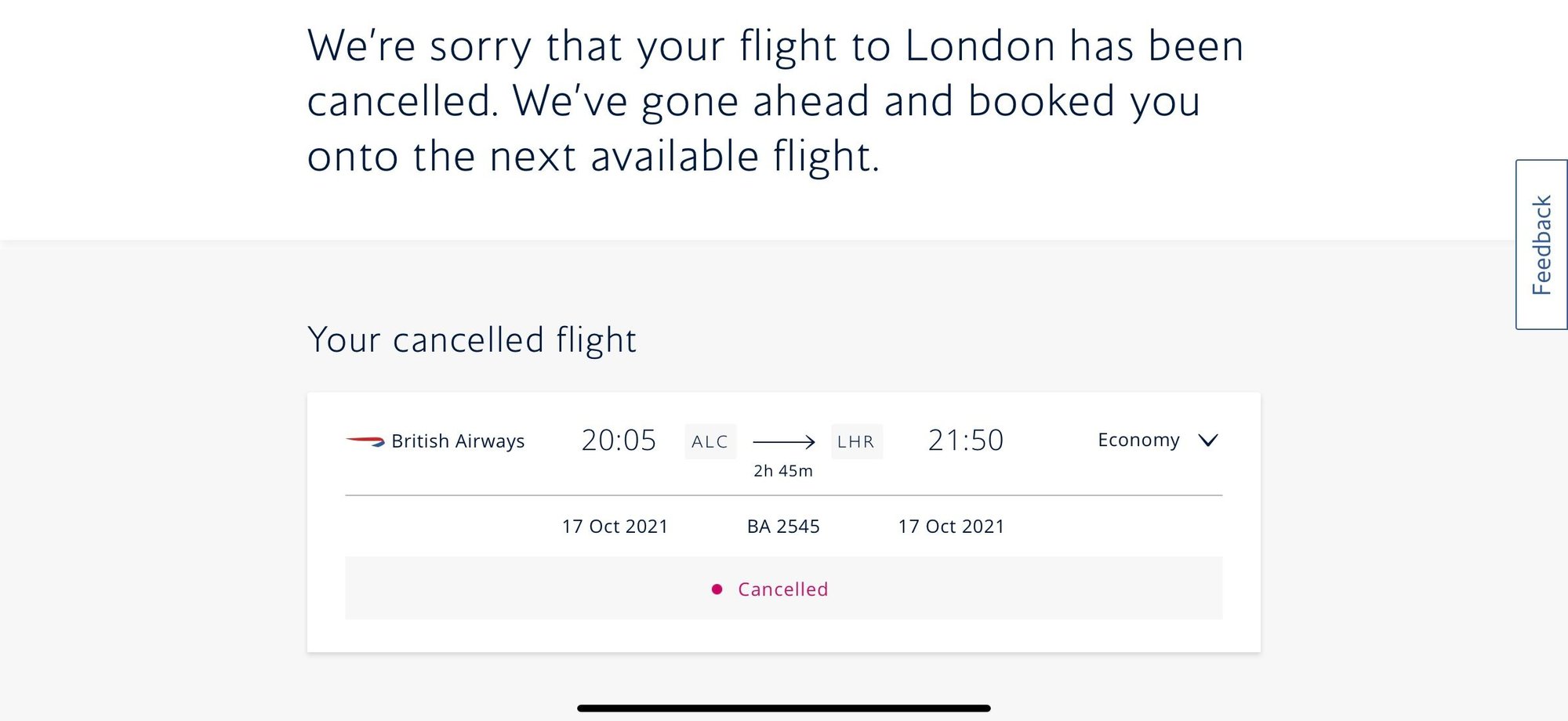Click the British Airways speedmarque logo
This screenshot has width=1568, height=721.
click(365, 441)
